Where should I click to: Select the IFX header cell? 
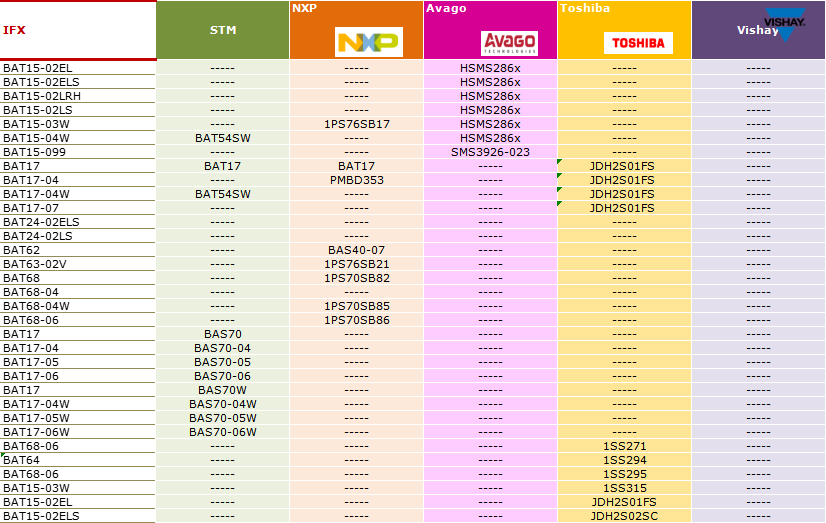(x=78, y=30)
